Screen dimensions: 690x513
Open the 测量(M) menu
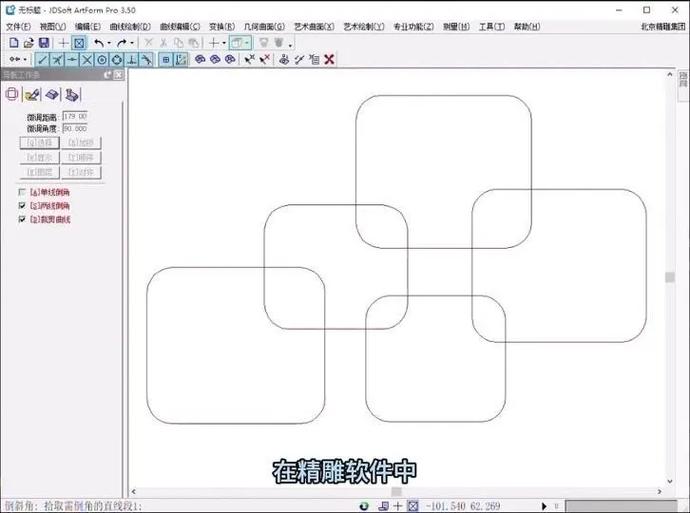click(x=456, y=27)
